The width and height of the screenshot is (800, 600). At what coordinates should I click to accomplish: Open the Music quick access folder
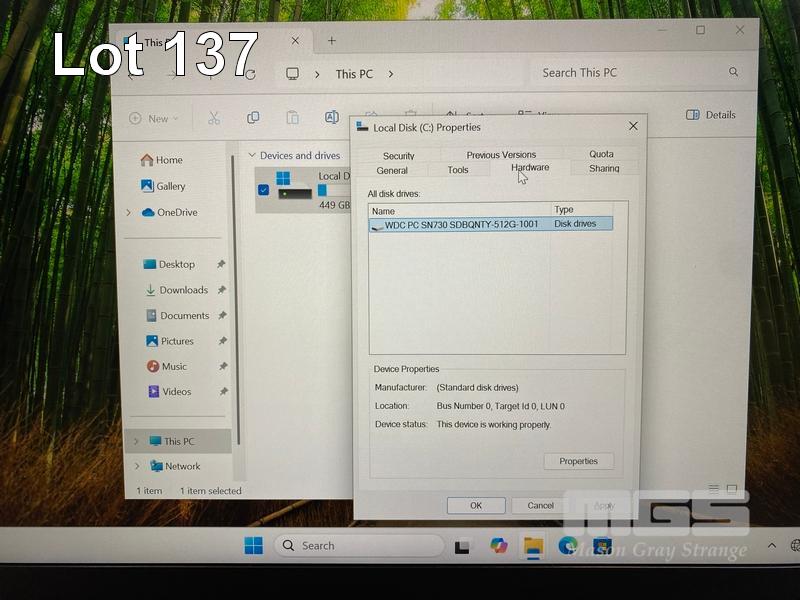[167, 366]
